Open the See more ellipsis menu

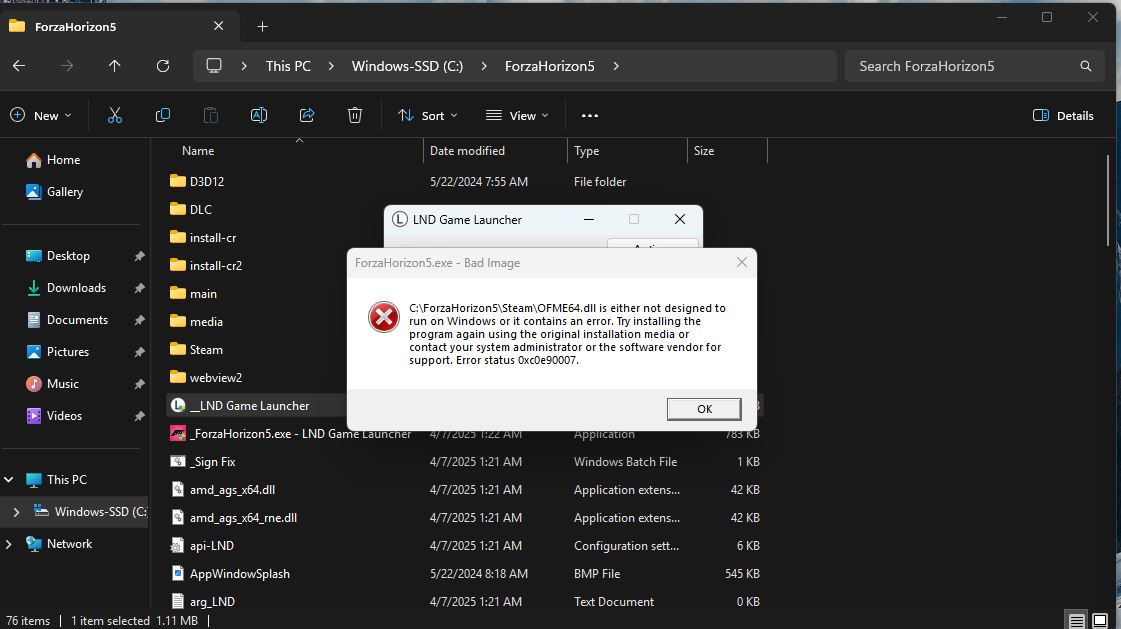(590, 115)
